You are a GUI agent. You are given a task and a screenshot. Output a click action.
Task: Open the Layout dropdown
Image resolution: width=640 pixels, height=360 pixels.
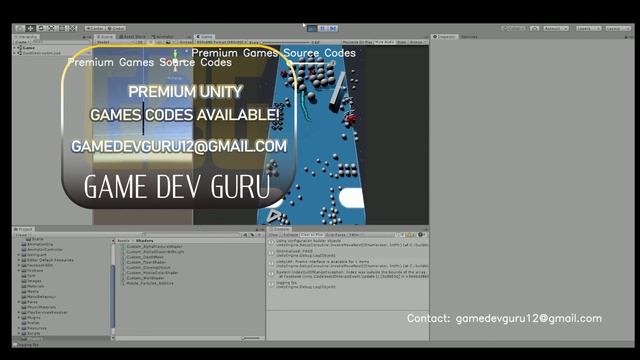pyautogui.click(x=618, y=28)
